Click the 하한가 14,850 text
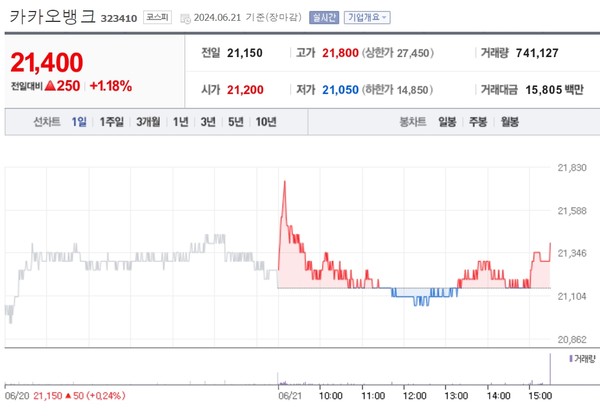 point(398,90)
